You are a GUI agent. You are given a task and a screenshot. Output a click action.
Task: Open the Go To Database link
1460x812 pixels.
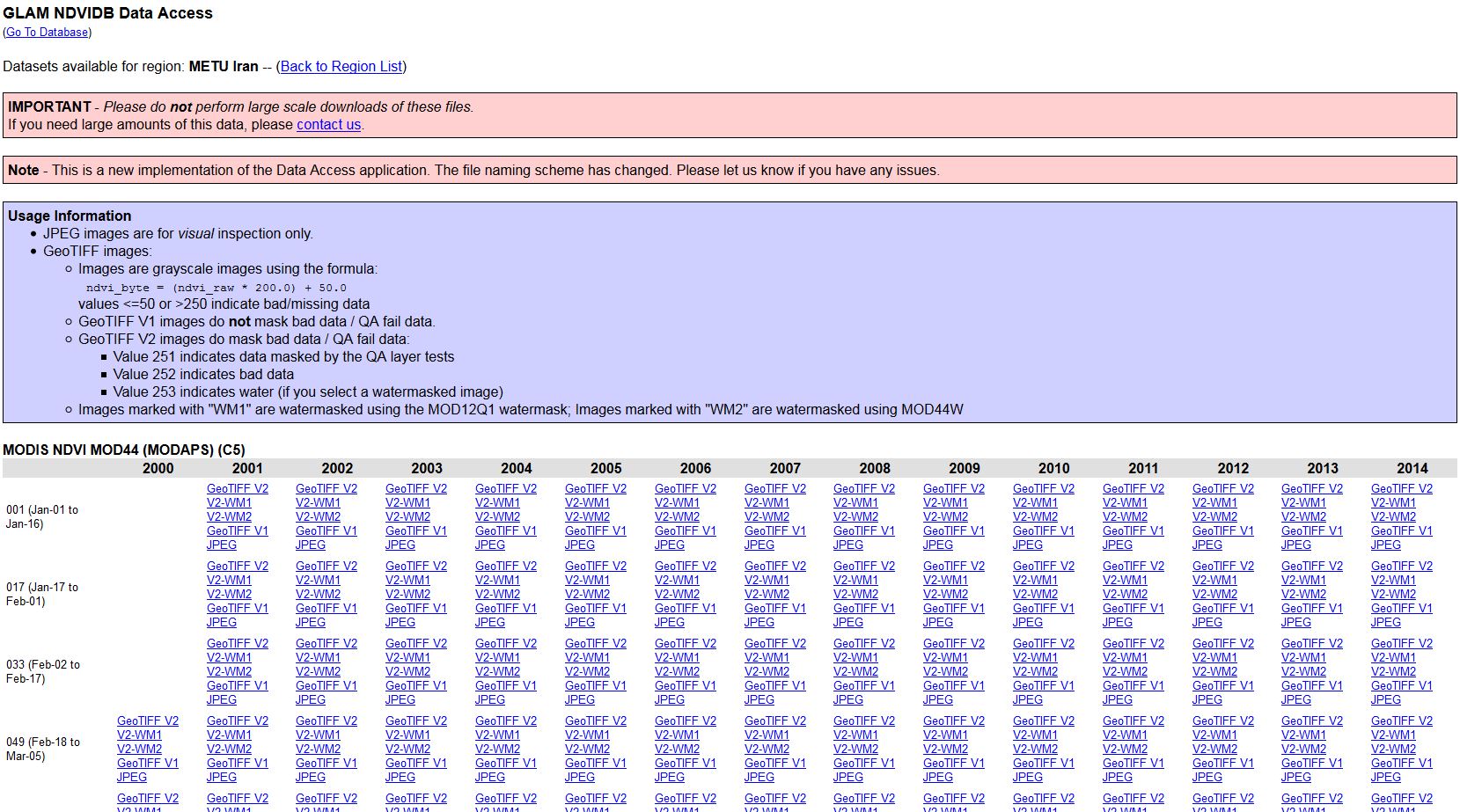pos(47,33)
